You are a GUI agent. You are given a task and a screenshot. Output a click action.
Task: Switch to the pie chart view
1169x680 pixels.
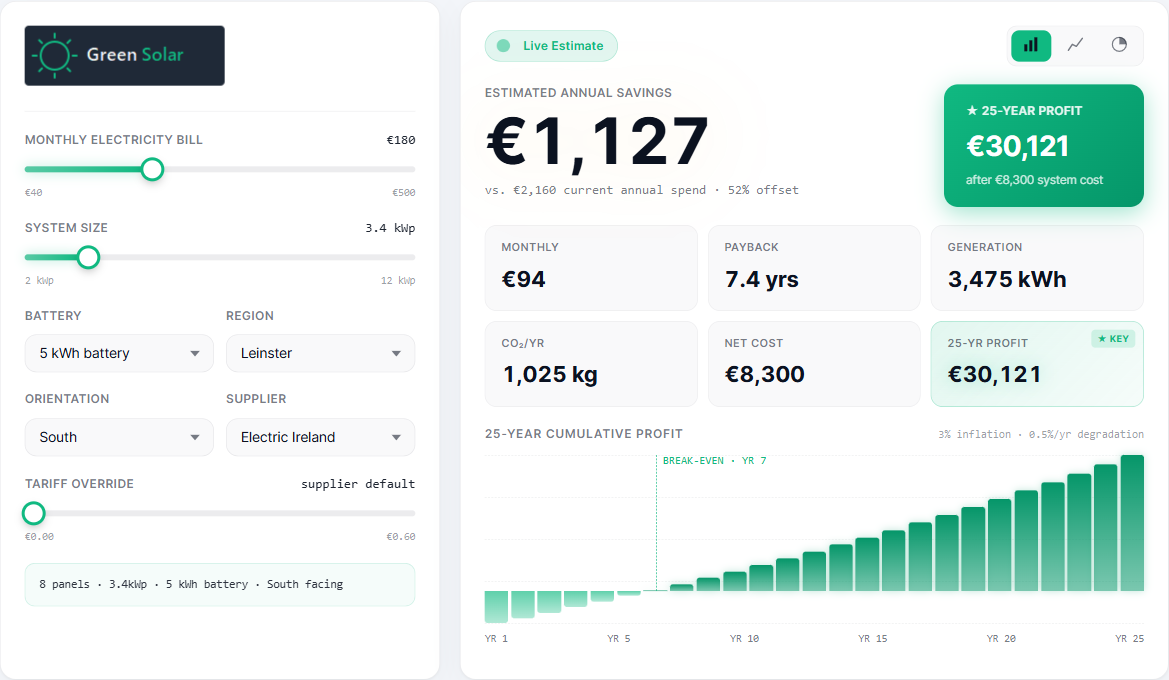[x=1119, y=45]
